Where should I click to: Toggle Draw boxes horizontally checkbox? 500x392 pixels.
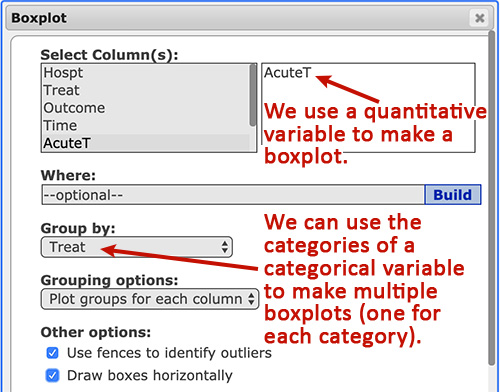pos(52,375)
